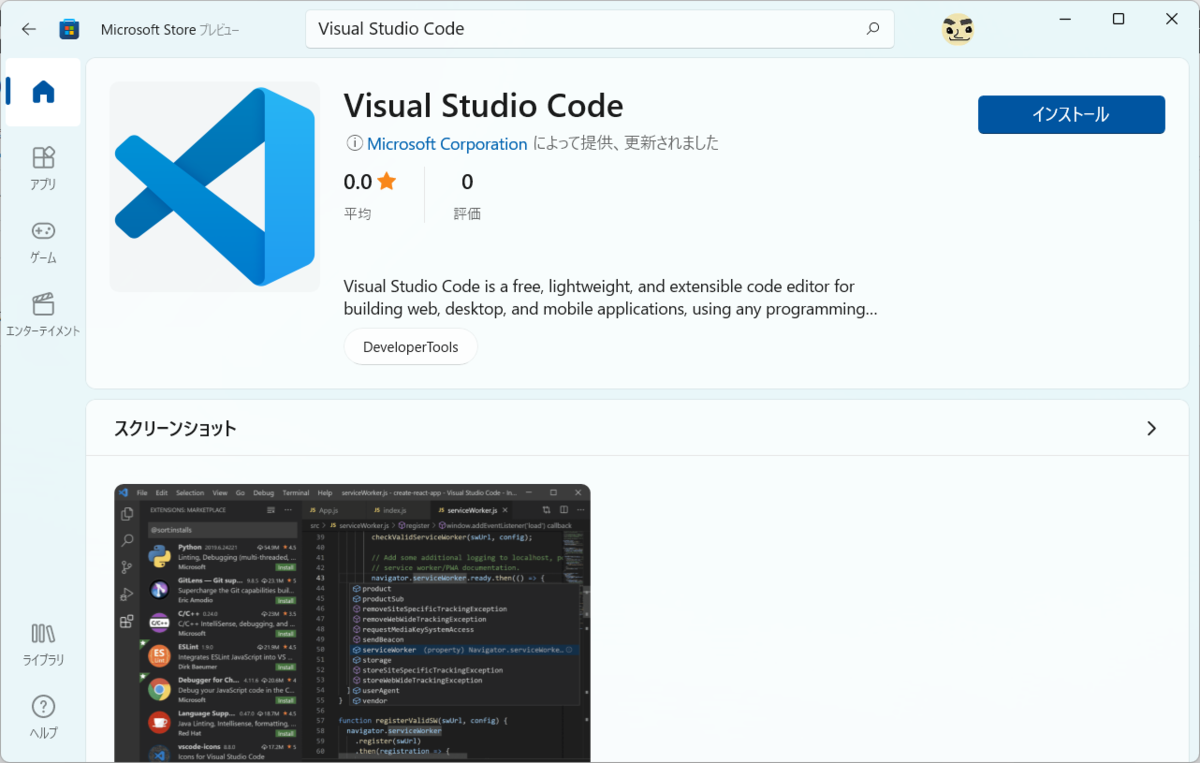Expand the スクリーンショット section chevron
The image size is (1200, 763).
click(1151, 428)
